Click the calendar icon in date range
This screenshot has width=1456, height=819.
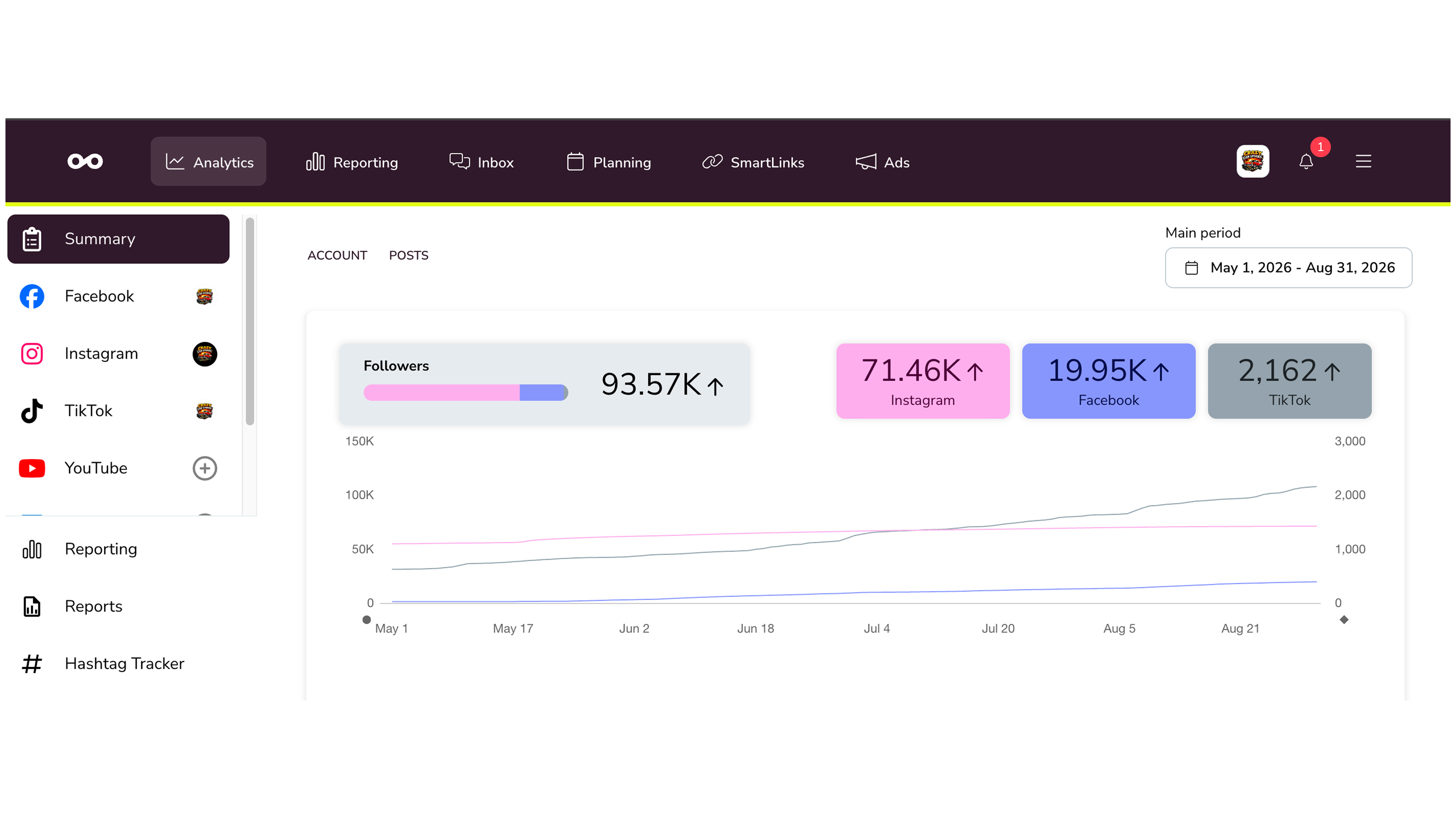point(1192,268)
